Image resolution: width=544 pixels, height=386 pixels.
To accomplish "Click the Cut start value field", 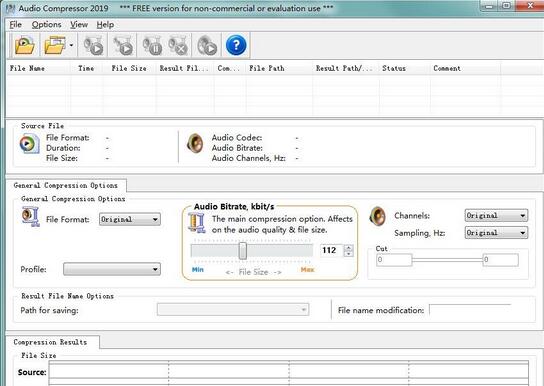I will pyautogui.click(x=394, y=260).
